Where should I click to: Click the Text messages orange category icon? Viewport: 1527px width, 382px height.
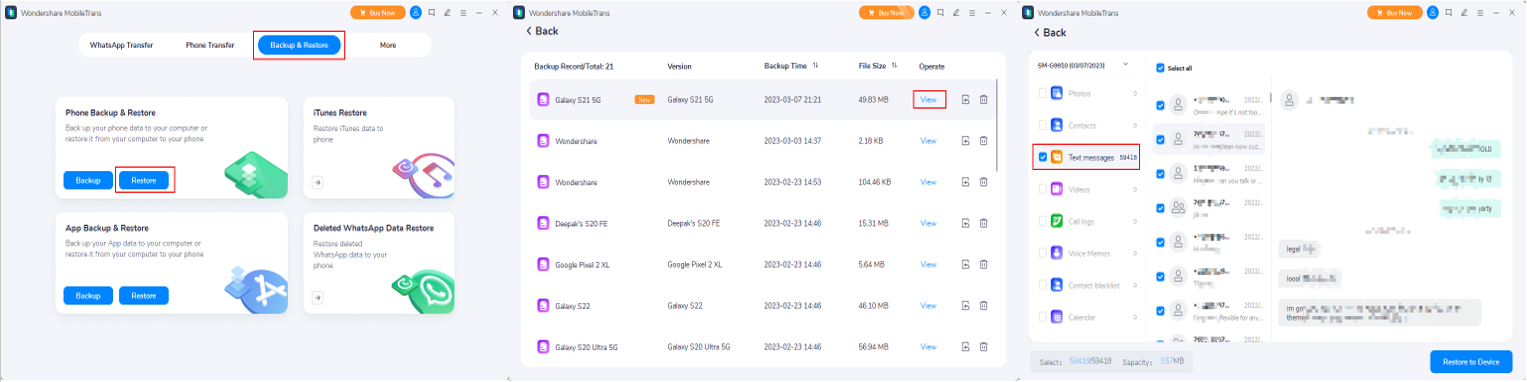point(1057,157)
